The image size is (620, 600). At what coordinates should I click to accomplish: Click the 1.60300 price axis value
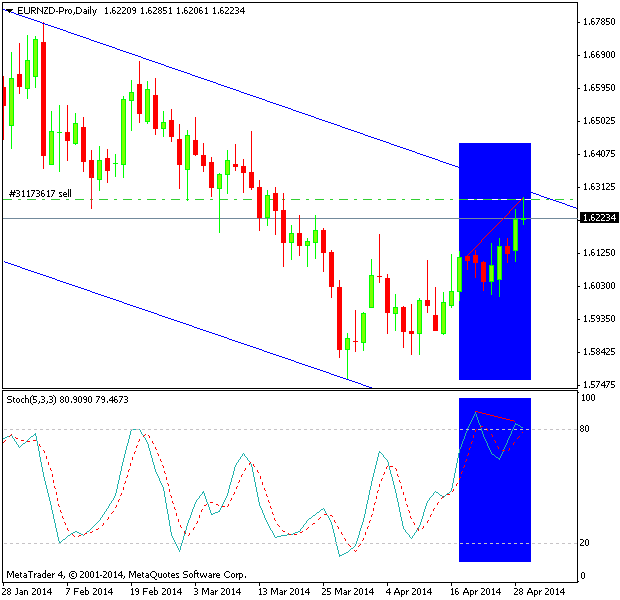pyautogui.click(x=599, y=286)
